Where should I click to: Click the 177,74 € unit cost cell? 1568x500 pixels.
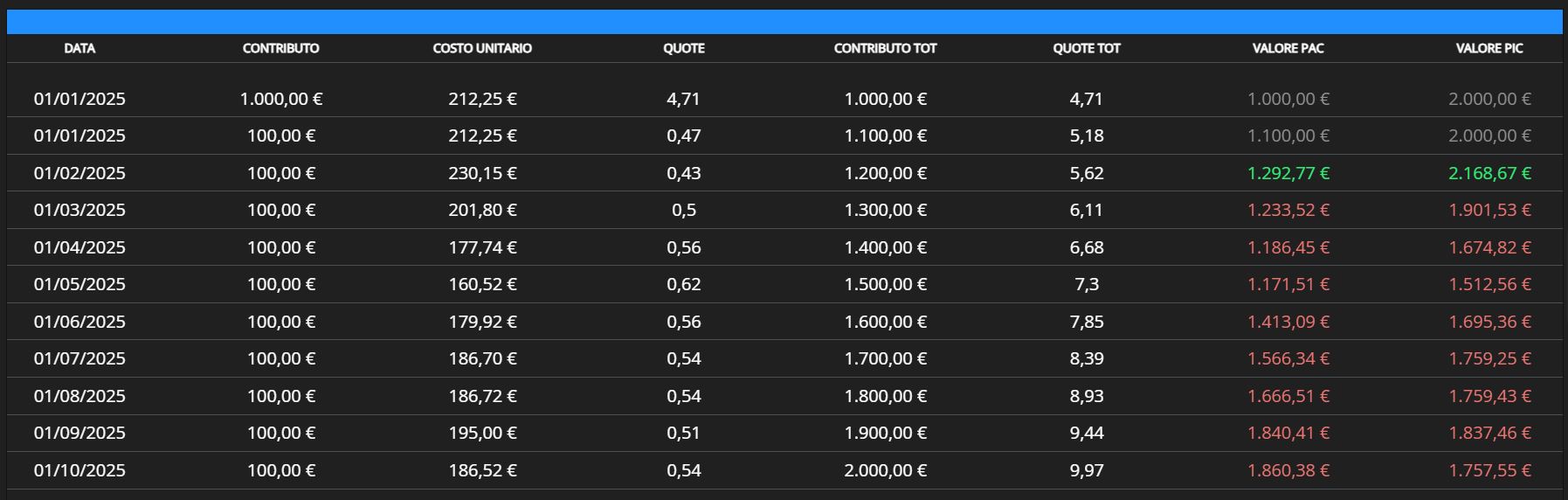tap(482, 247)
